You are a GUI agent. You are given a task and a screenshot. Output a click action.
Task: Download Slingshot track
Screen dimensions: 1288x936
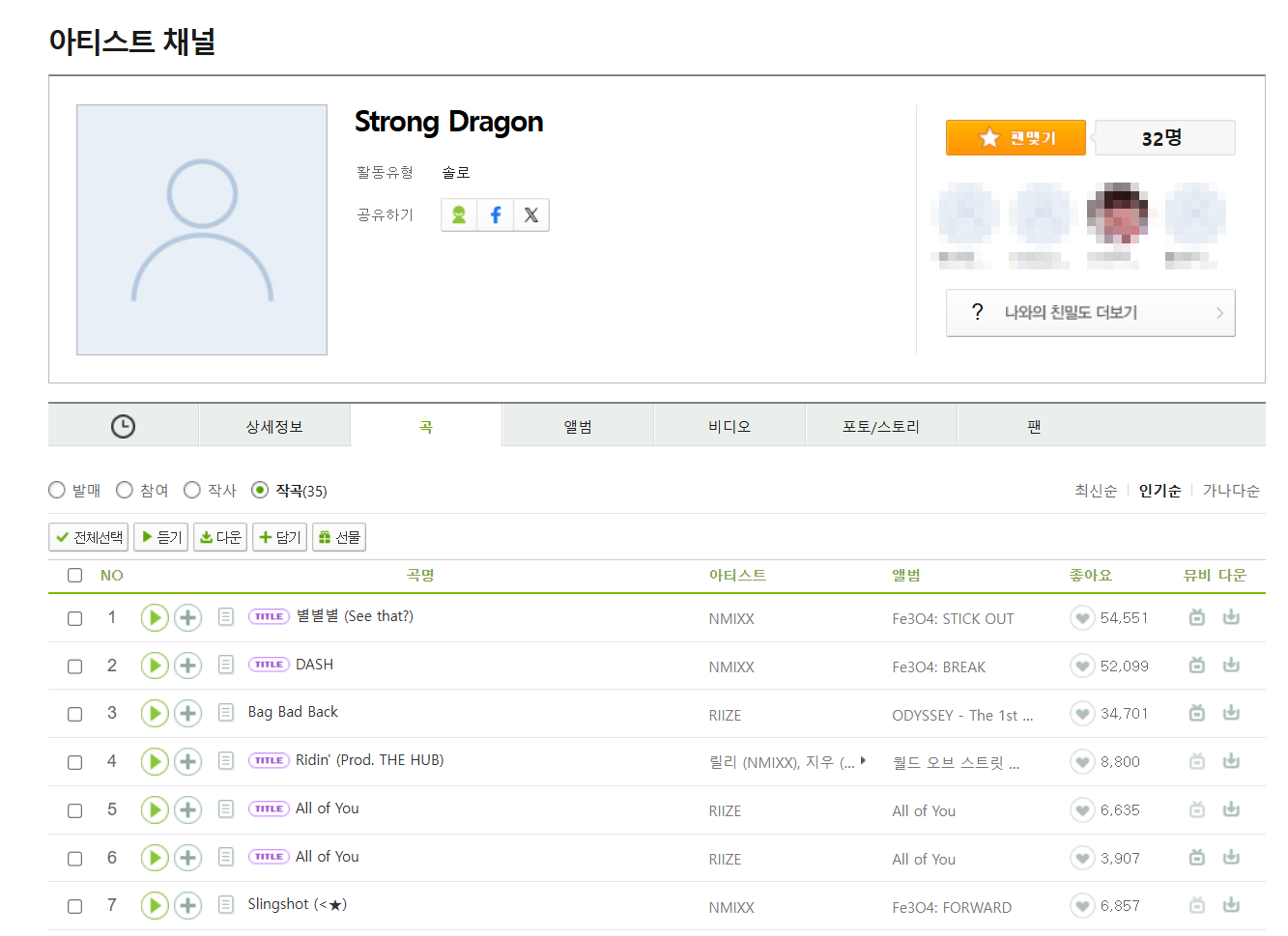(1231, 905)
